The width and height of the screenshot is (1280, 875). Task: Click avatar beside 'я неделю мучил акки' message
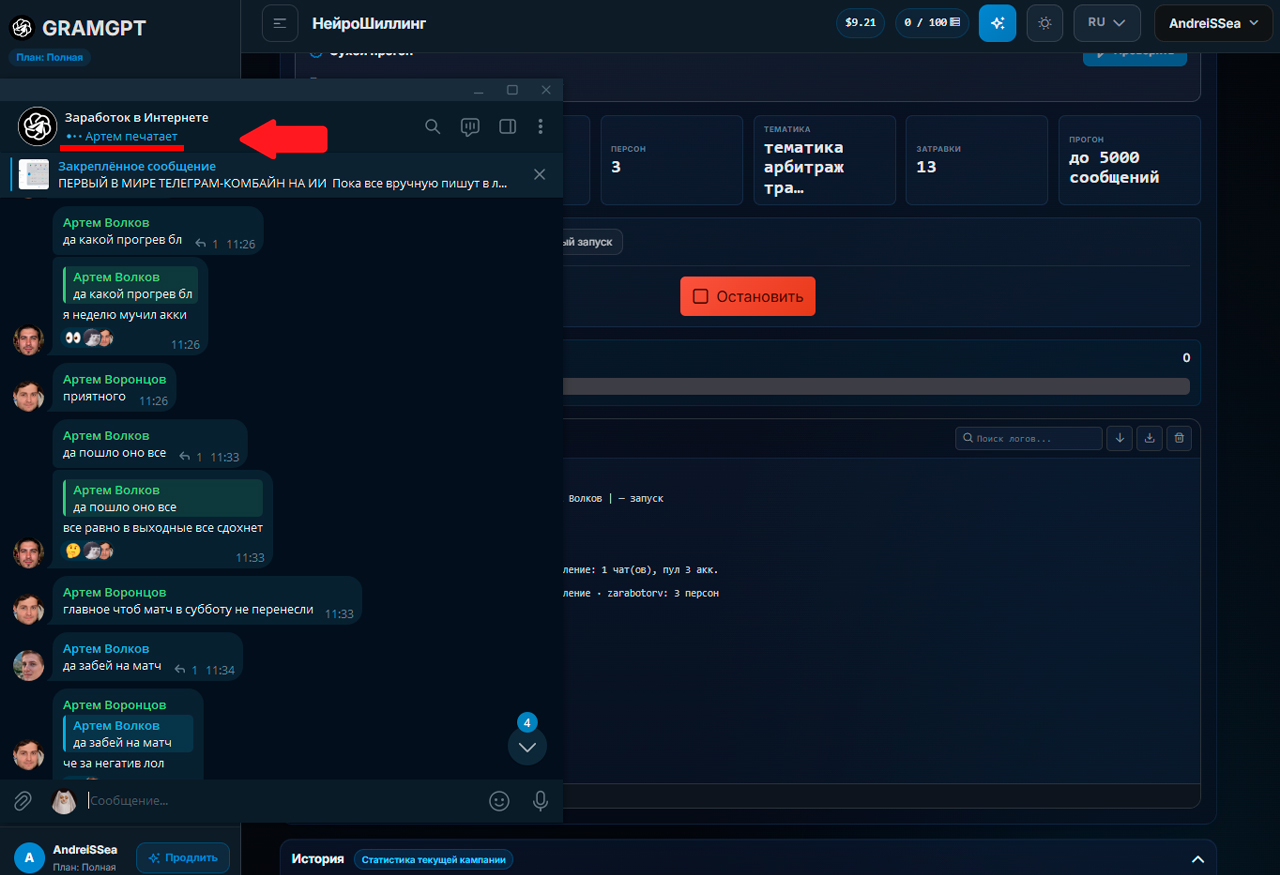[x=28, y=340]
